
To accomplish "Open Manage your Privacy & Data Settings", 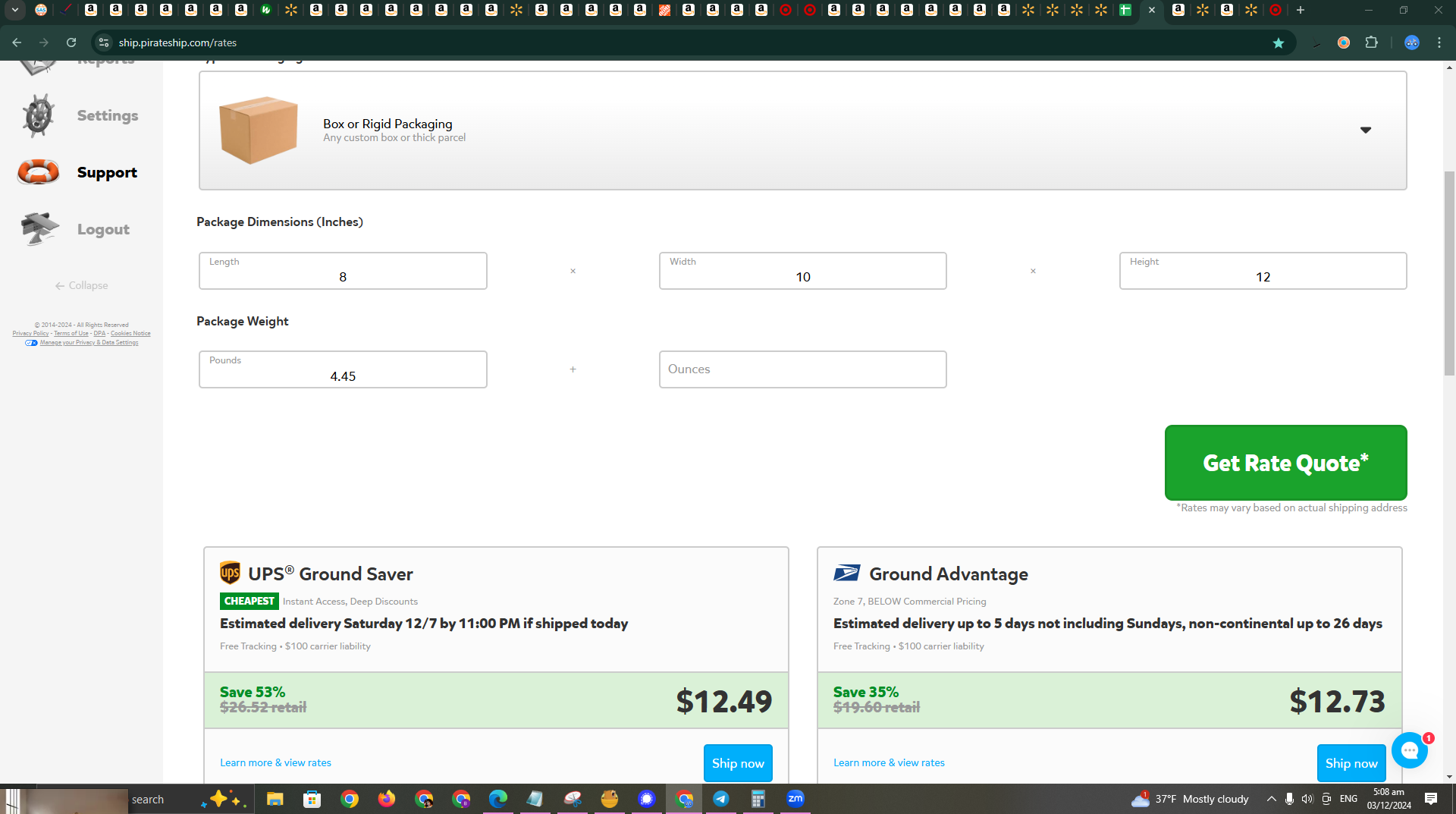I will pos(89,343).
